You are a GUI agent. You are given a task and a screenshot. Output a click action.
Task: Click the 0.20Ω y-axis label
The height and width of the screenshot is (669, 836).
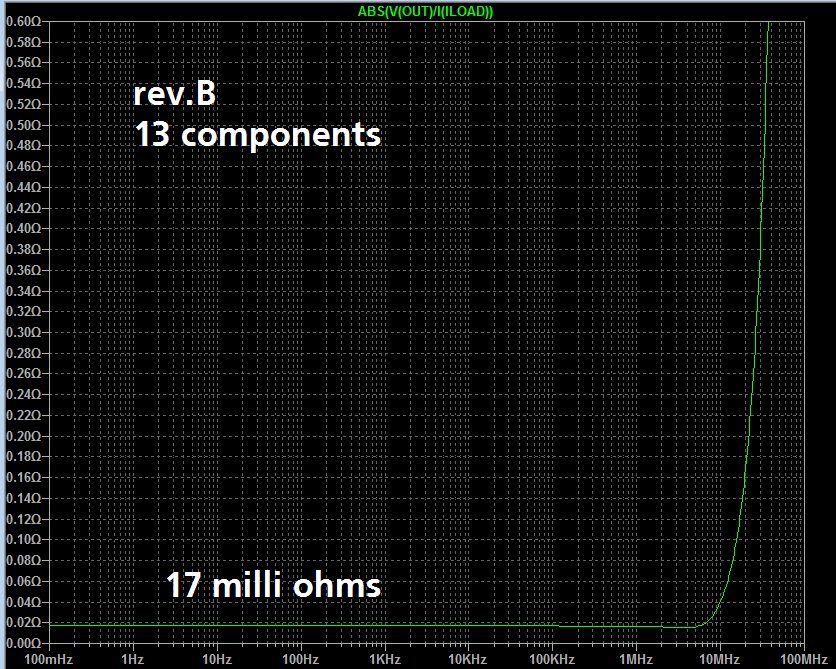click(23, 436)
